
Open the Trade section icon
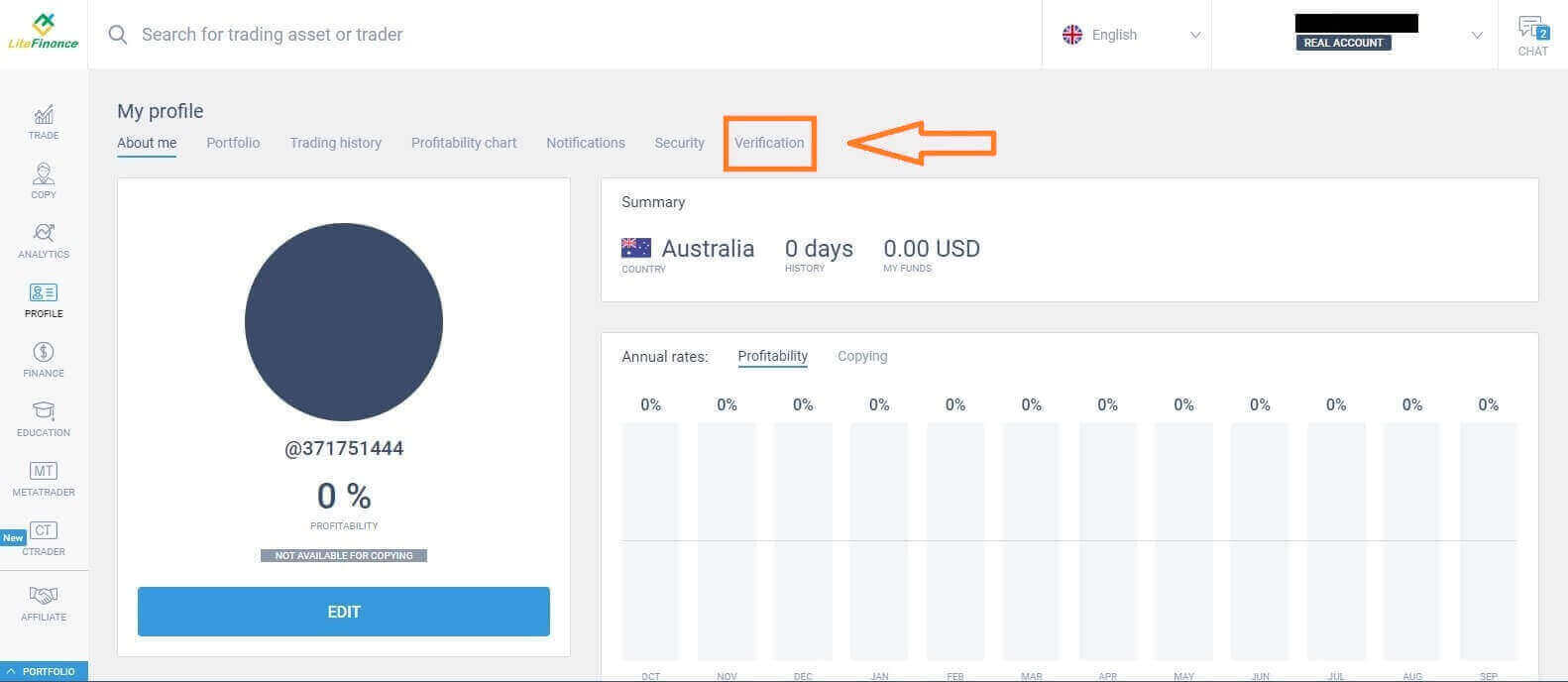[44, 121]
